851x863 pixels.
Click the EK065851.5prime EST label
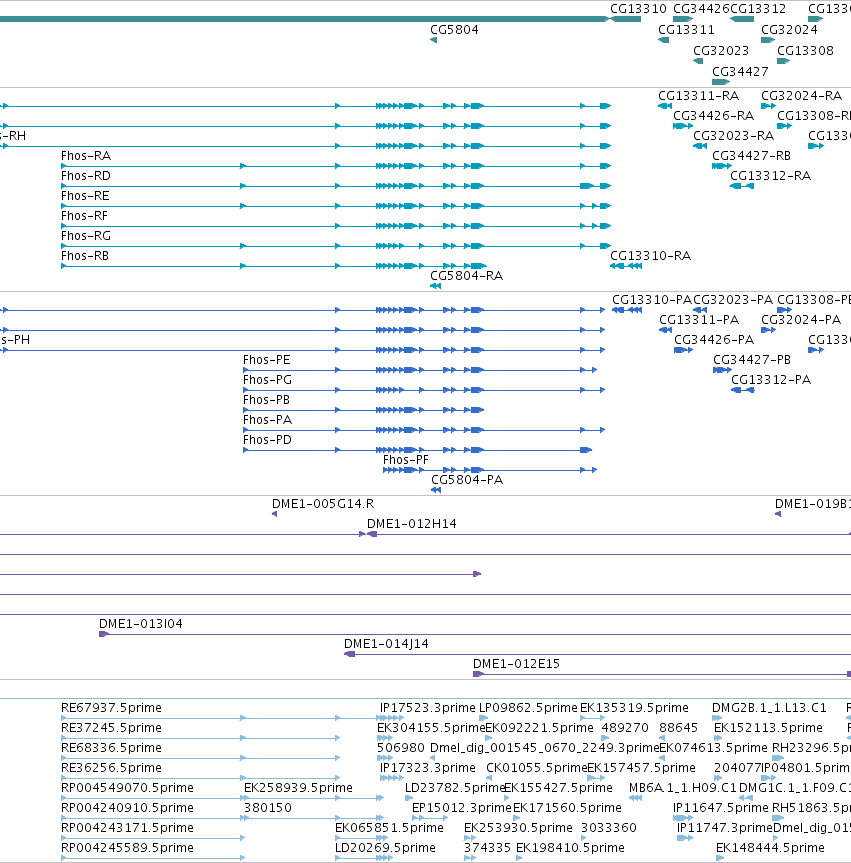(389, 828)
